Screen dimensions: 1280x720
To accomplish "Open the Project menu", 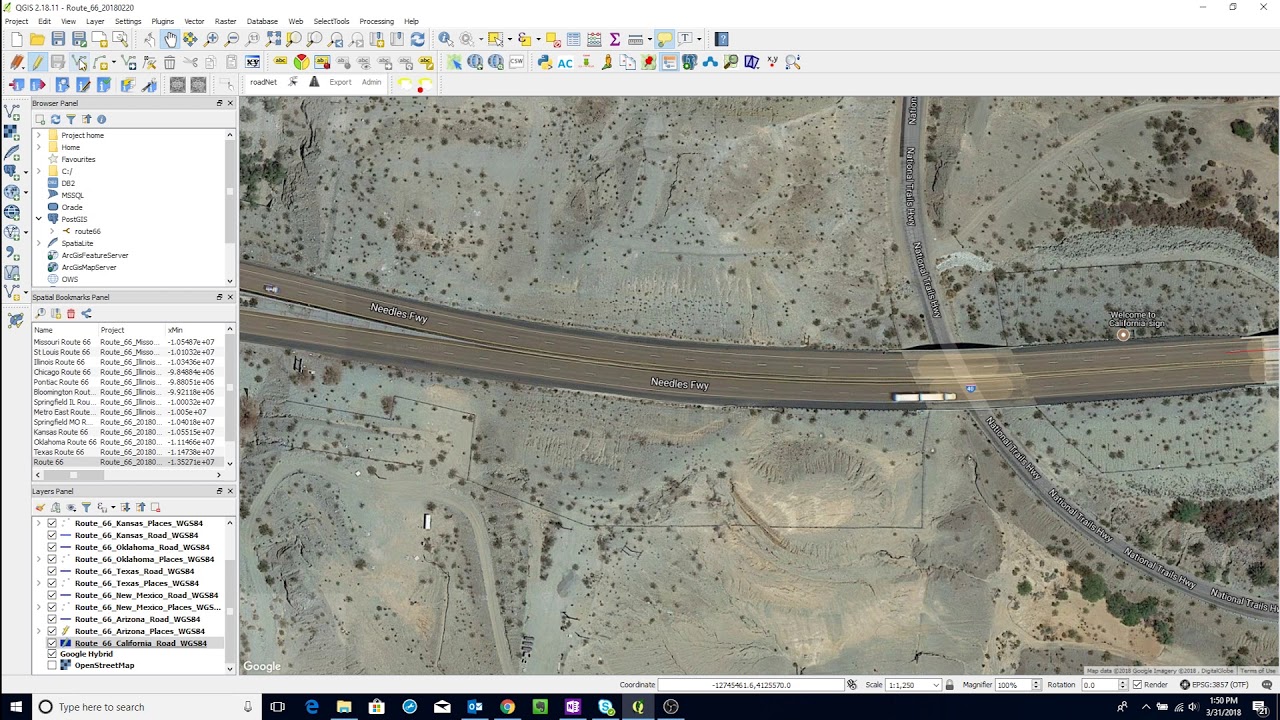I will tap(16, 21).
